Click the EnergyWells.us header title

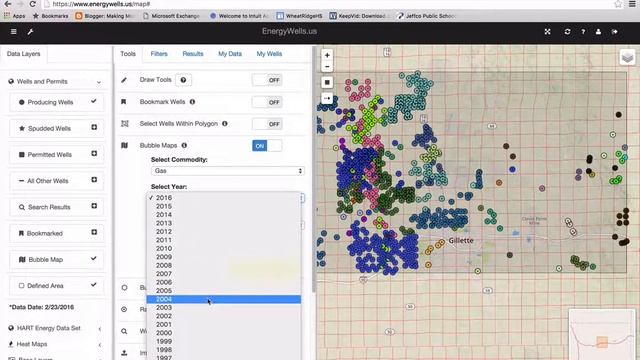click(x=289, y=31)
